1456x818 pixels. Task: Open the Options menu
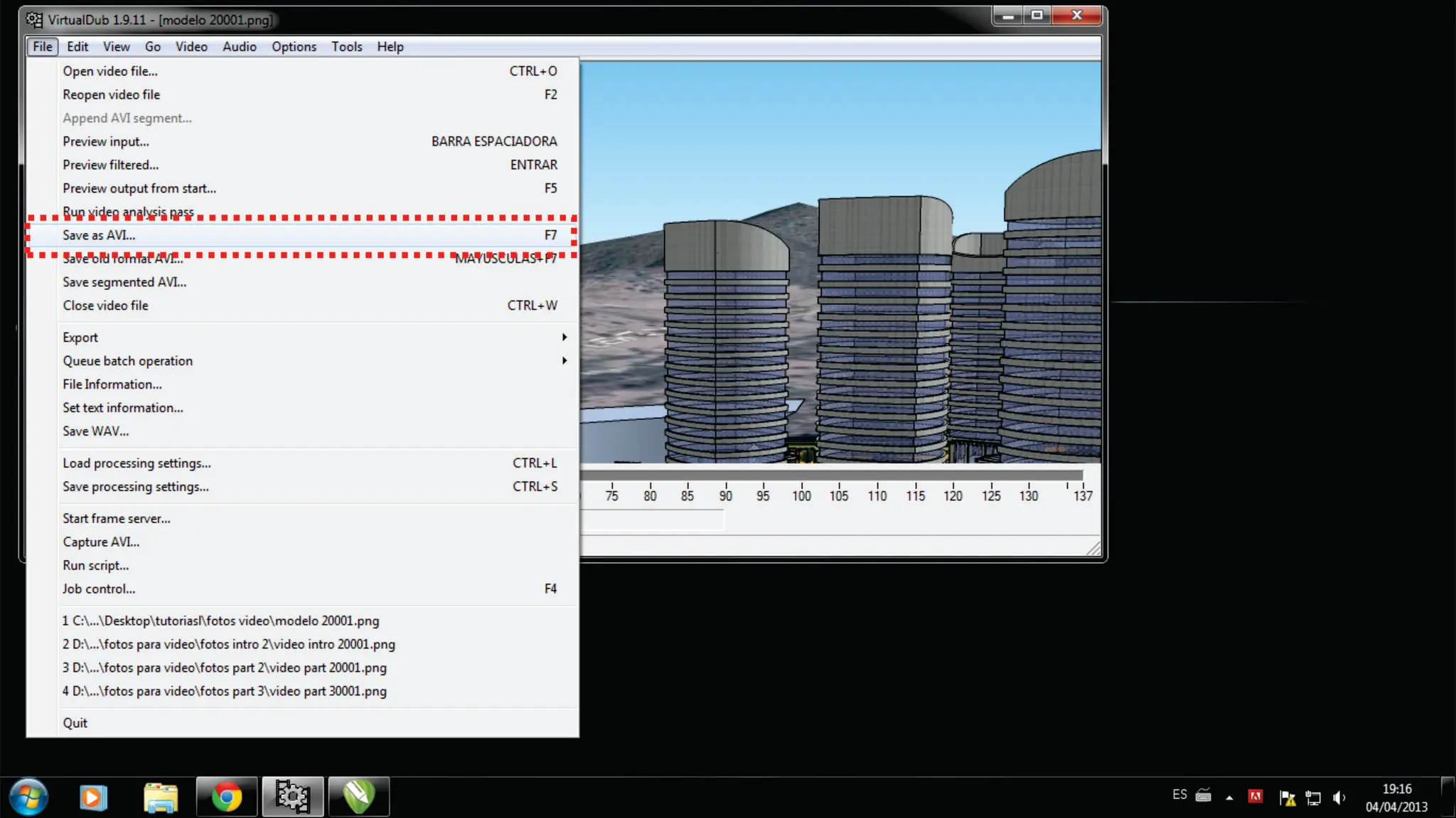(x=294, y=47)
